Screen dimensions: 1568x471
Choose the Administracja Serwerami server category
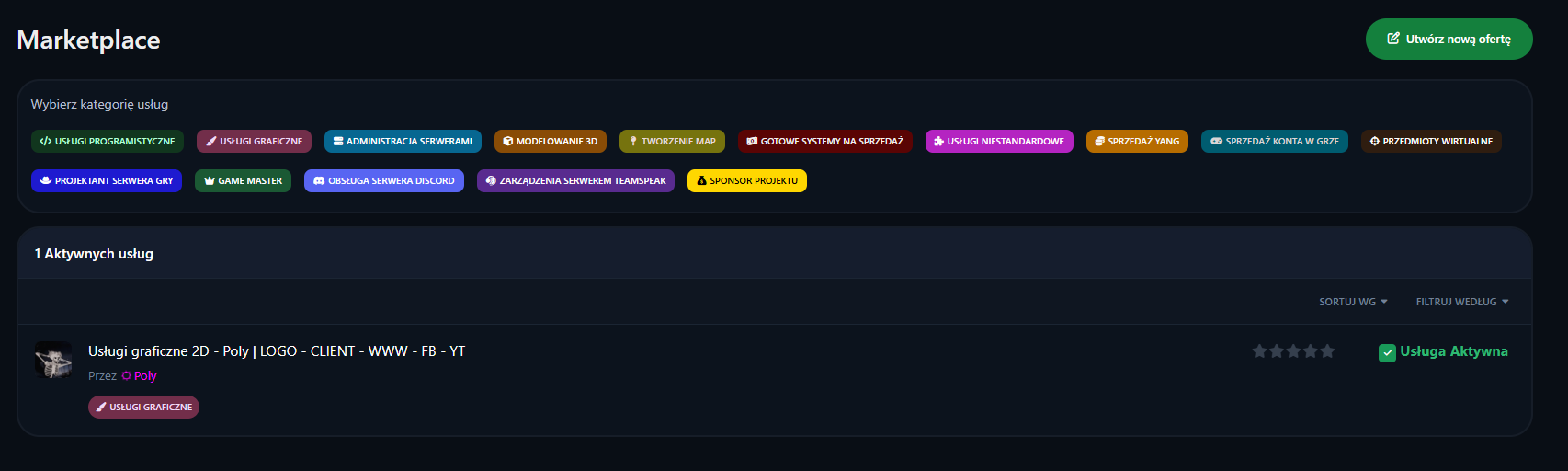[x=403, y=142]
